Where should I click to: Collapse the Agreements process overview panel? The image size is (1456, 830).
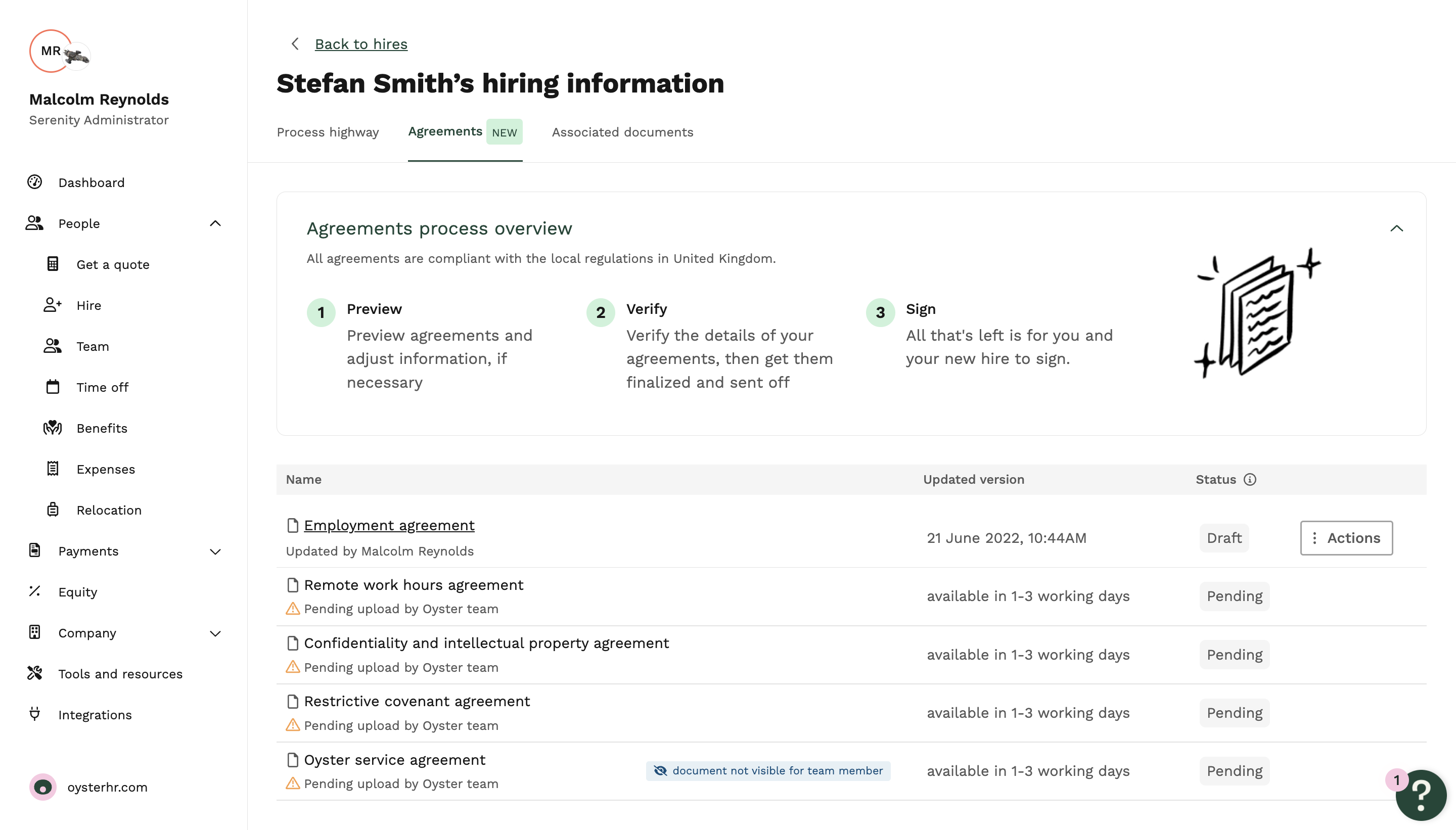(1396, 228)
